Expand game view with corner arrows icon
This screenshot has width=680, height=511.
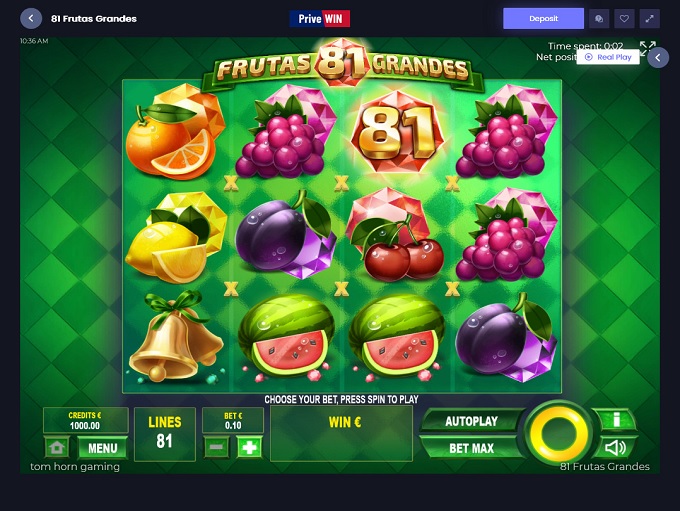(x=647, y=46)
